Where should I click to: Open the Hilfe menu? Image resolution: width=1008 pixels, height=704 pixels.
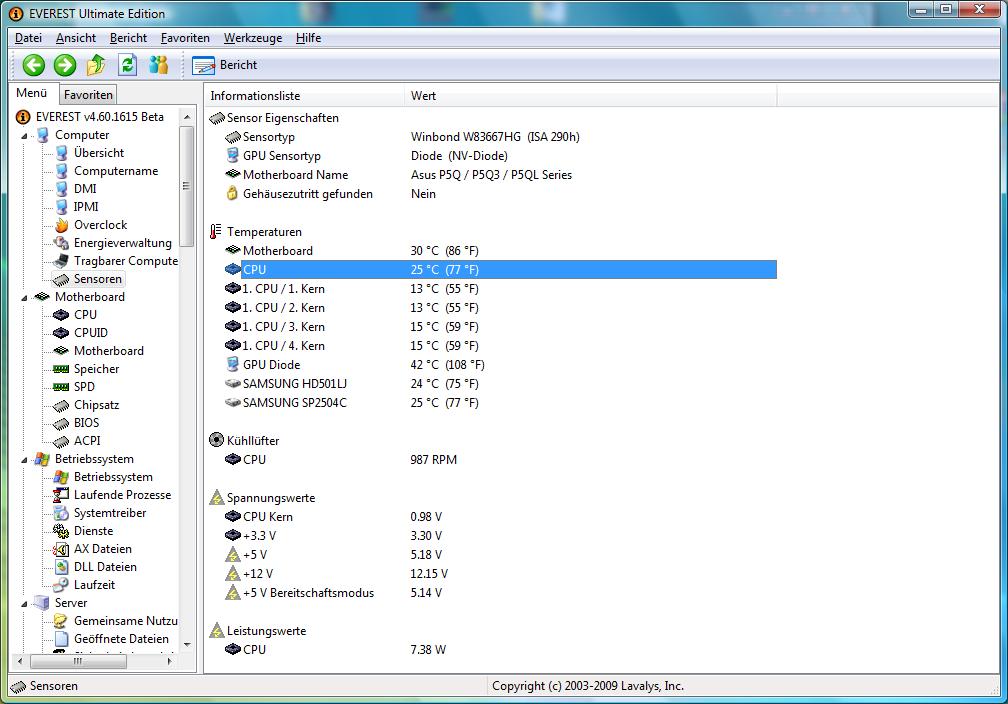pos(309,38)
